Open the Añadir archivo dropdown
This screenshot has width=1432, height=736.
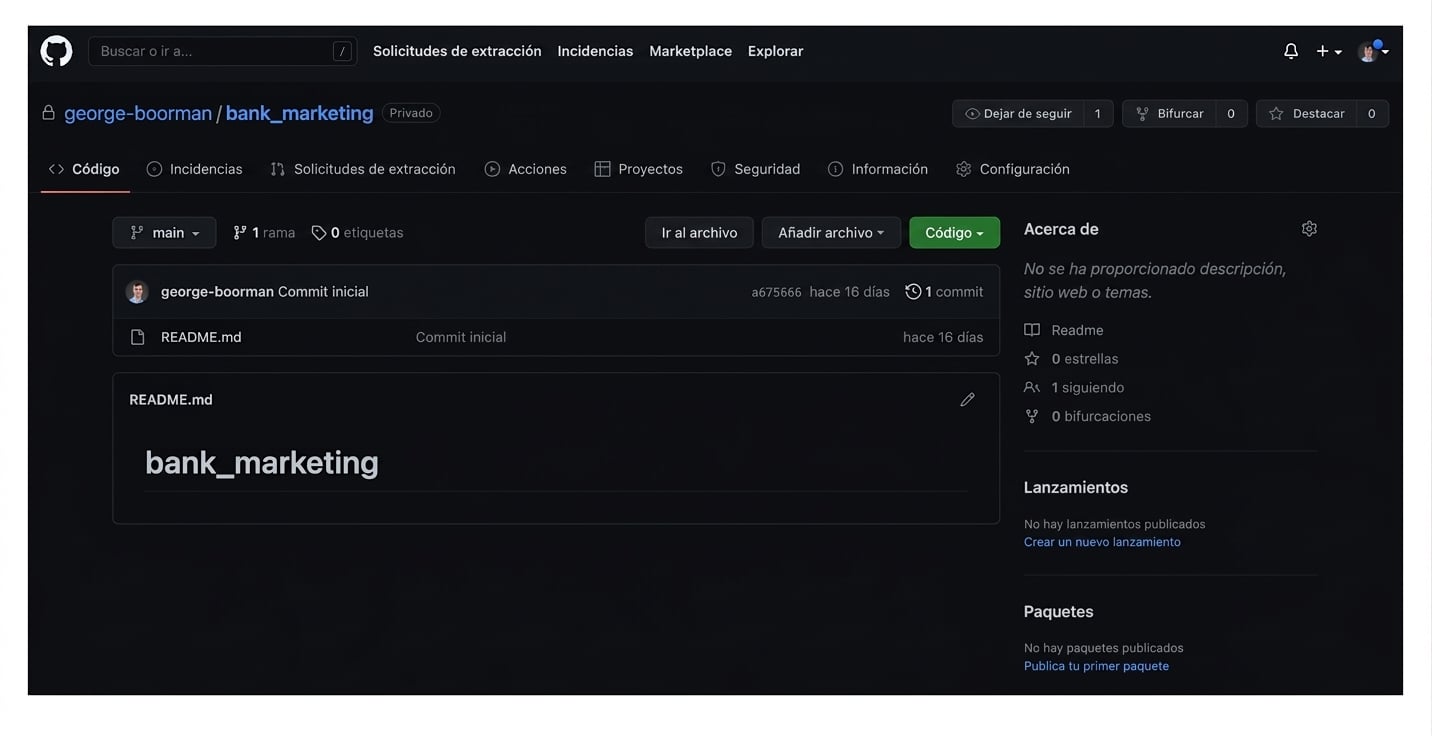[831, 233]
